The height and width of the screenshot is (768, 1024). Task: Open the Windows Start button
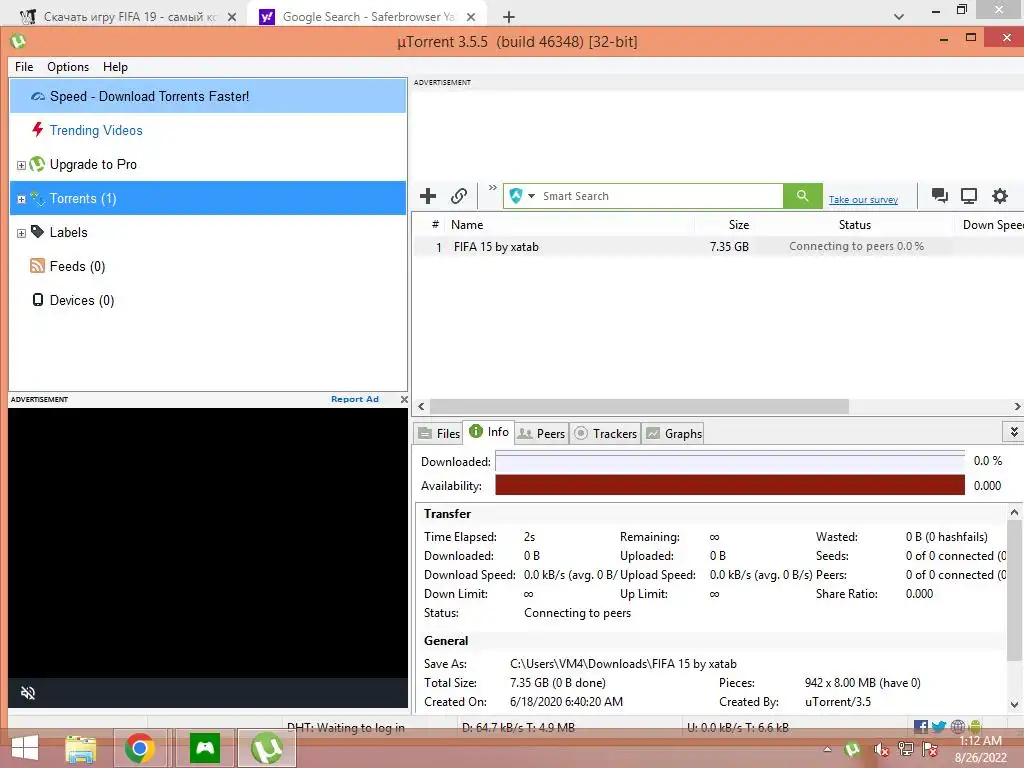click(x=24, y=748)
